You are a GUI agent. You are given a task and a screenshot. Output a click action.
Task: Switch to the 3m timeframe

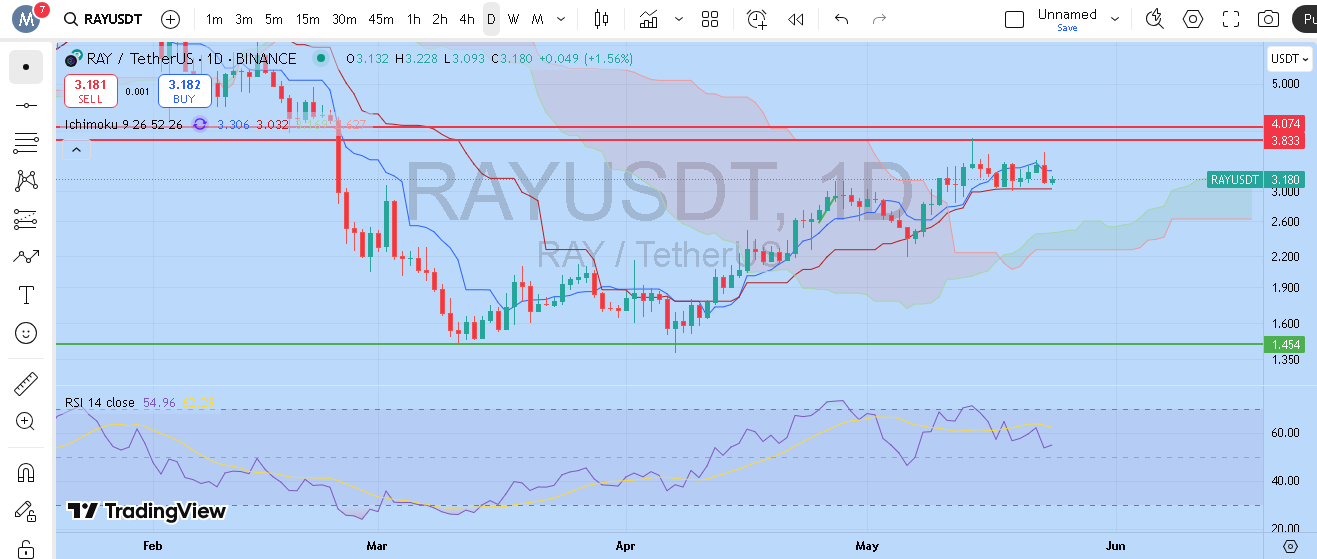(244, 19)
